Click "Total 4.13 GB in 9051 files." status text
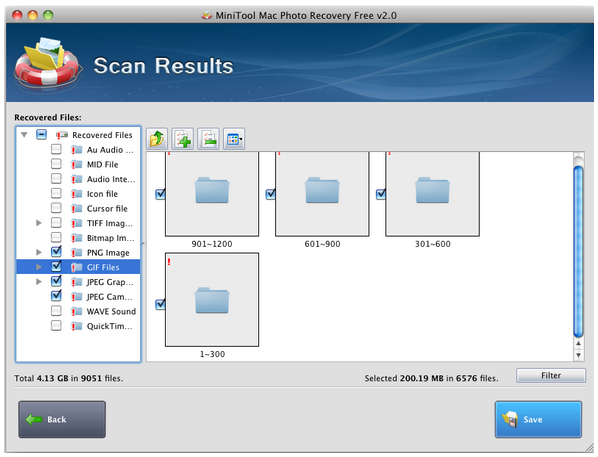Image resolution: width=598 pixels, height=457 pixels. tap(69, 378)
